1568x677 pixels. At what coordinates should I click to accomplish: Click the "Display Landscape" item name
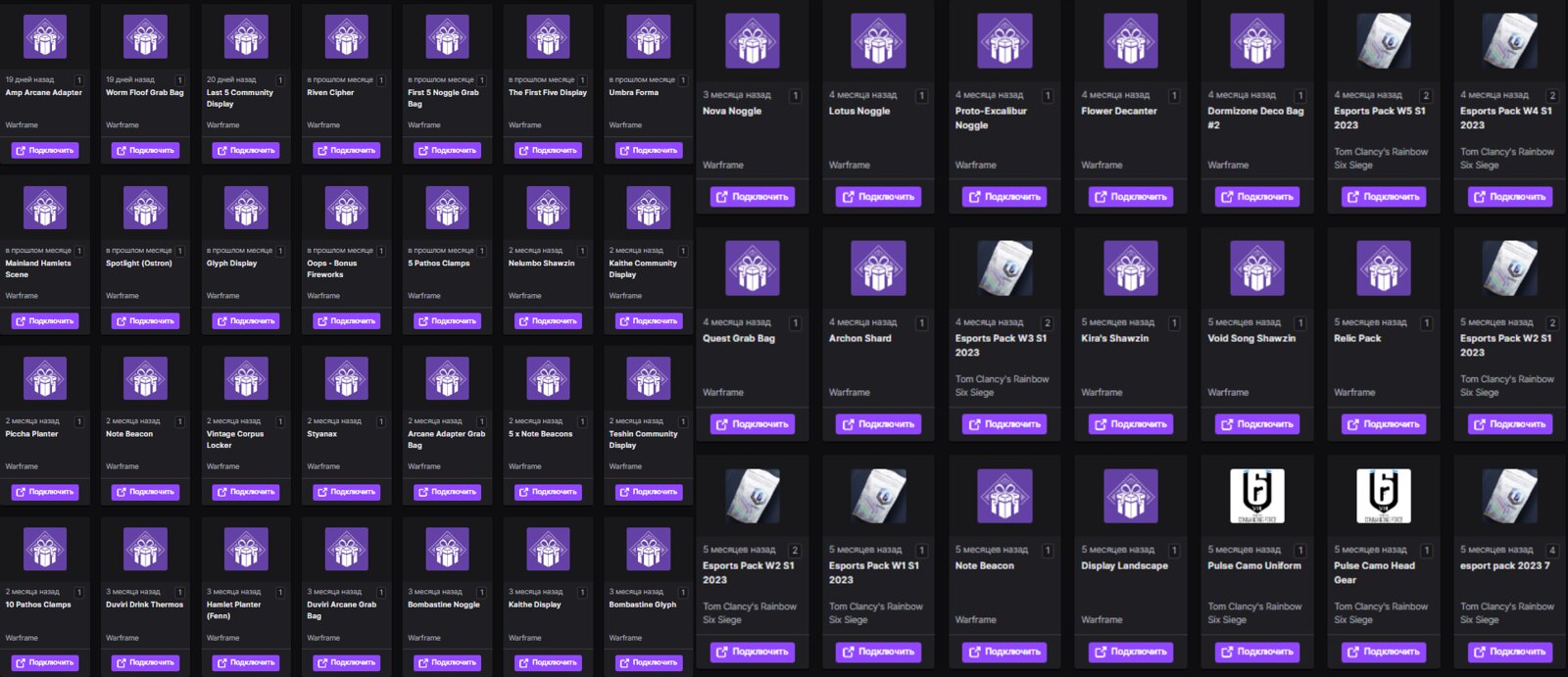pos(1124,566)
